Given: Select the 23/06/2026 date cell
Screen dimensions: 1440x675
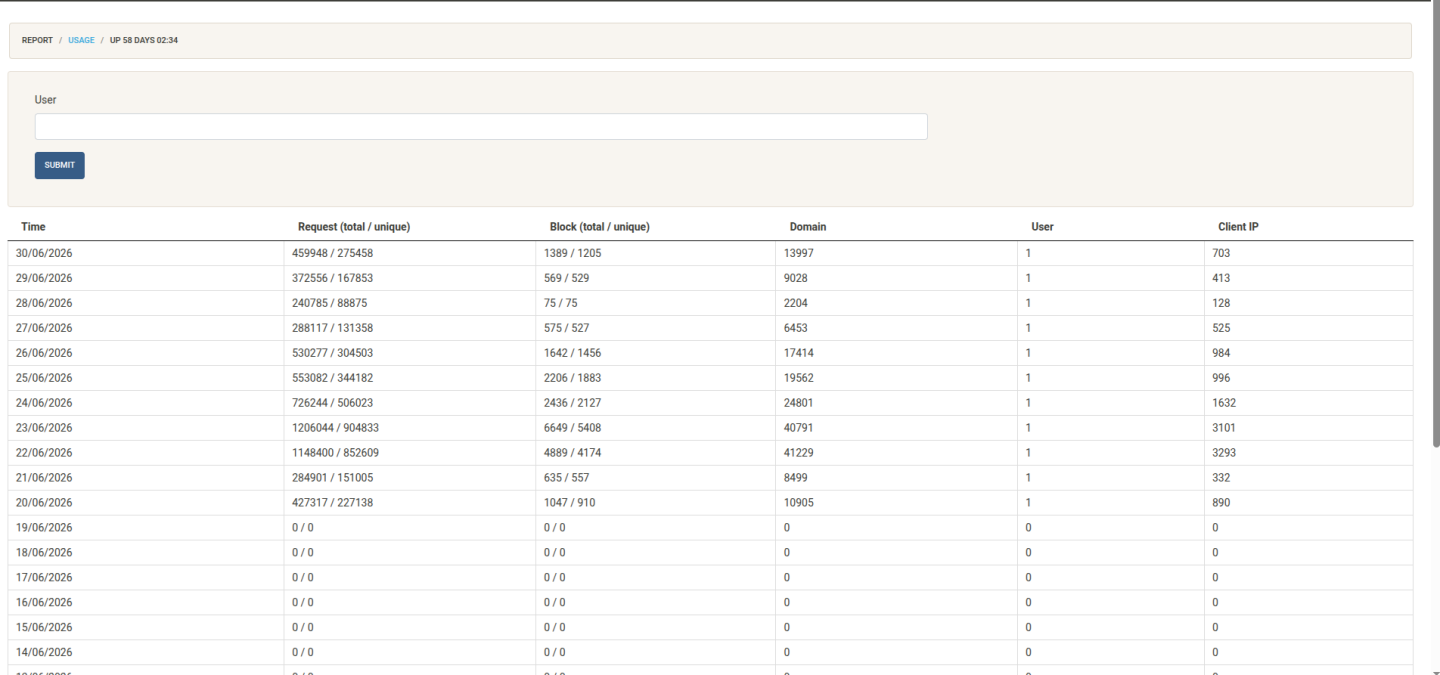Looking at the screenshot, I should (x=44, y=428).
